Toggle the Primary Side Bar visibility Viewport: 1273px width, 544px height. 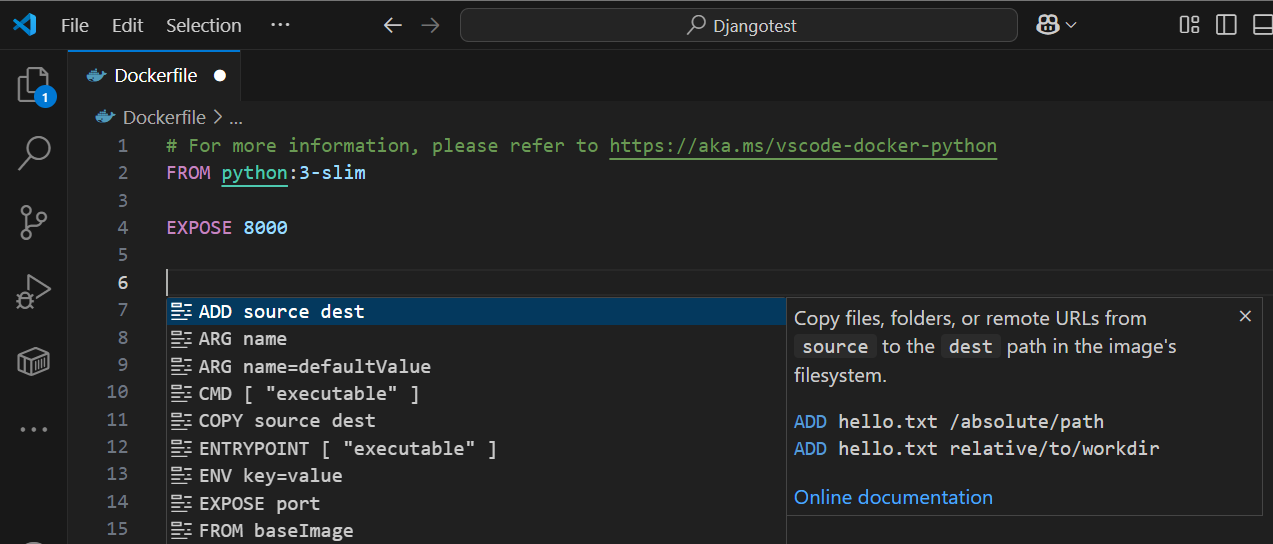click(x=1226, y=25)
